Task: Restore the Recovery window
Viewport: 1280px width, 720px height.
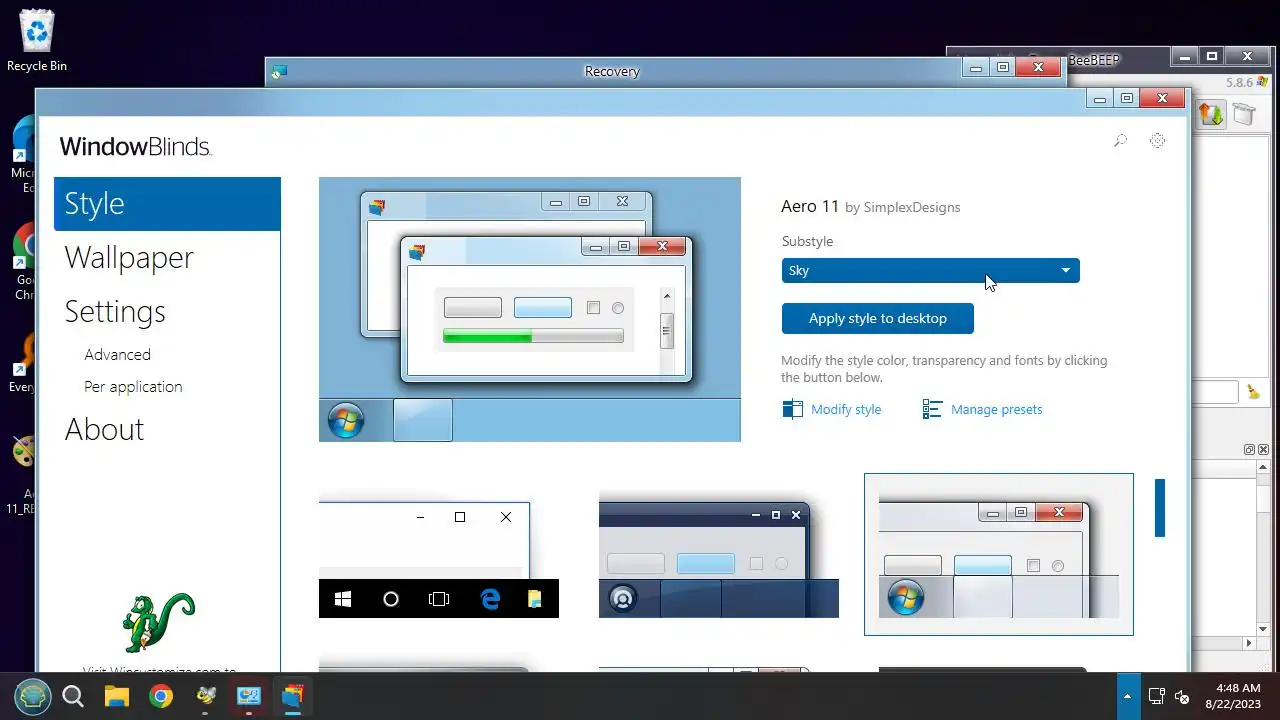Action: pos(1003,68)
